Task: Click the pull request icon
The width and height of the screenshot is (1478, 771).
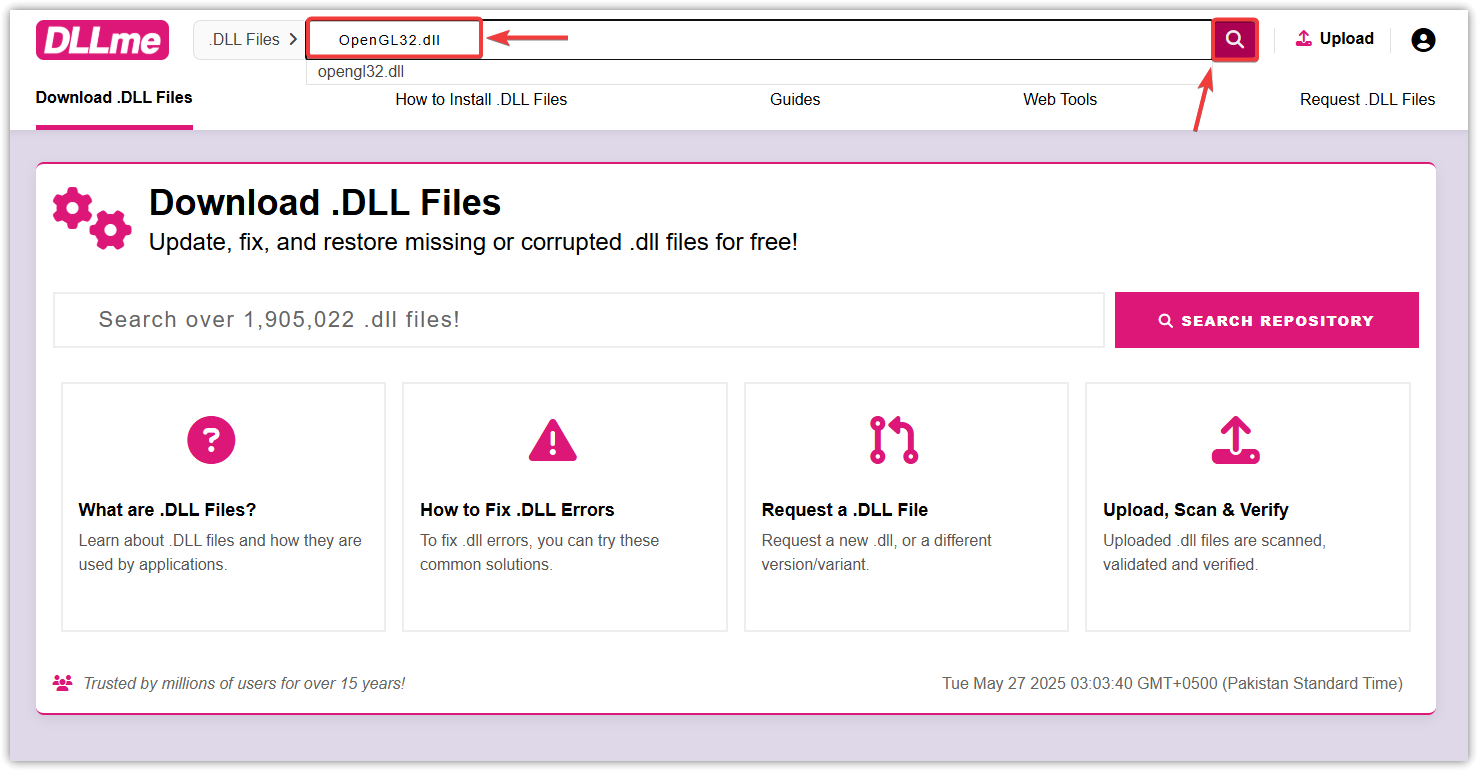Action: tap(894, 440)
